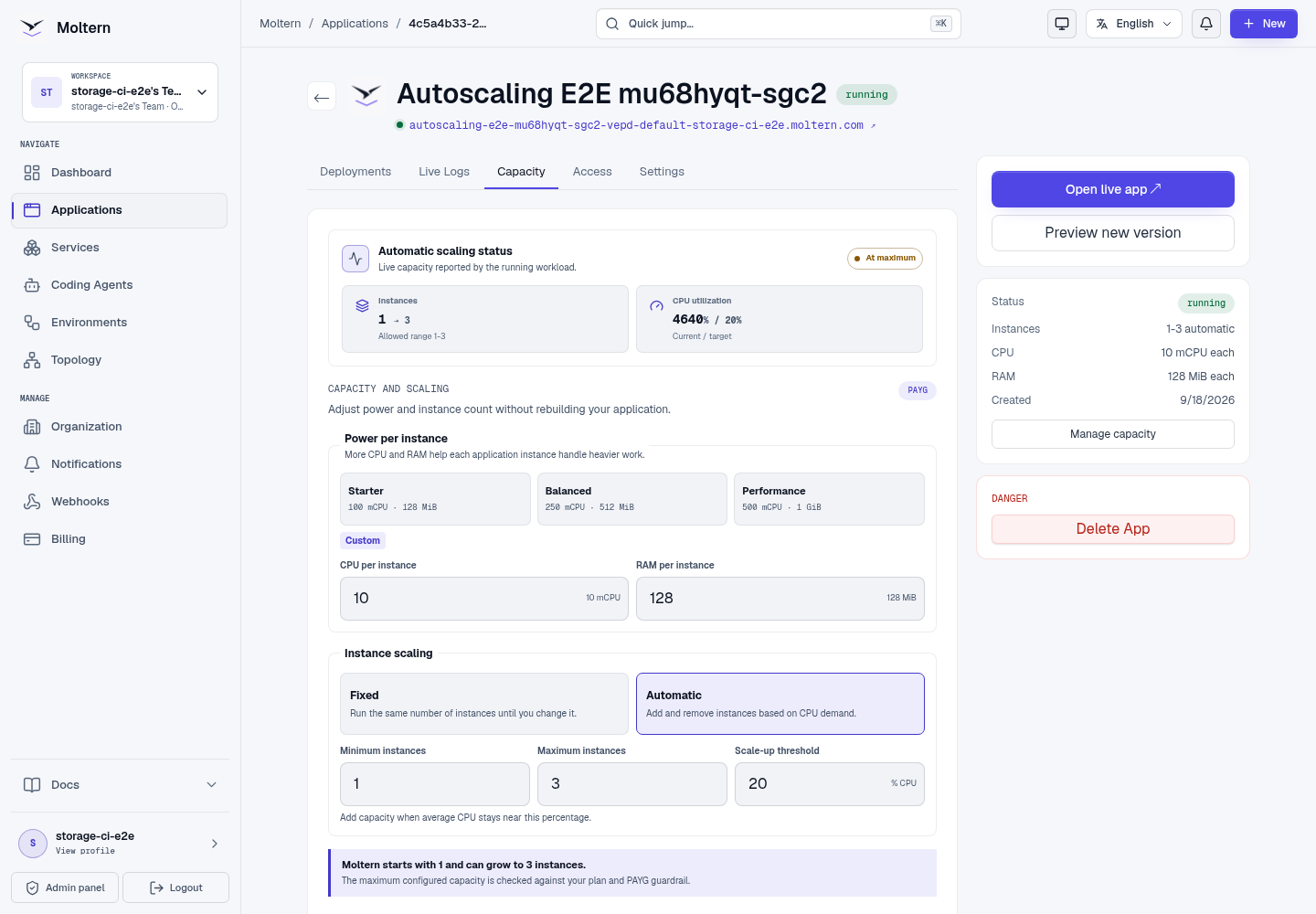Go back using the arrow button
The width and height of the screenshot is (1316, 914).
[322, 96]
